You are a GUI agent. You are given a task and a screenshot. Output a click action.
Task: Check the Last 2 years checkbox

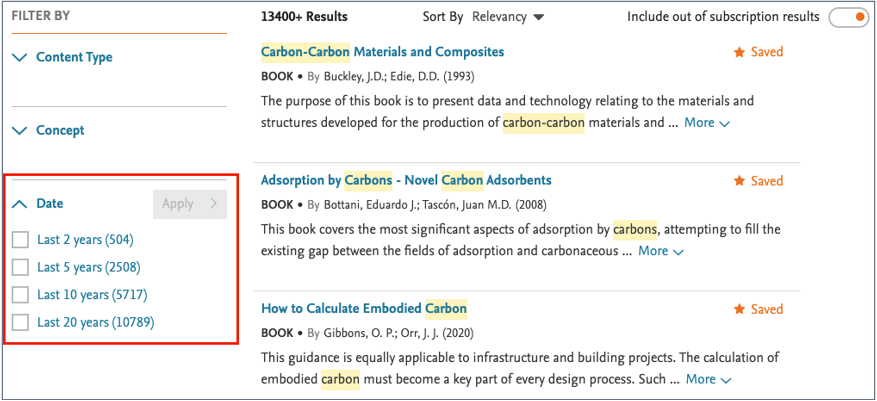point(20,240)
